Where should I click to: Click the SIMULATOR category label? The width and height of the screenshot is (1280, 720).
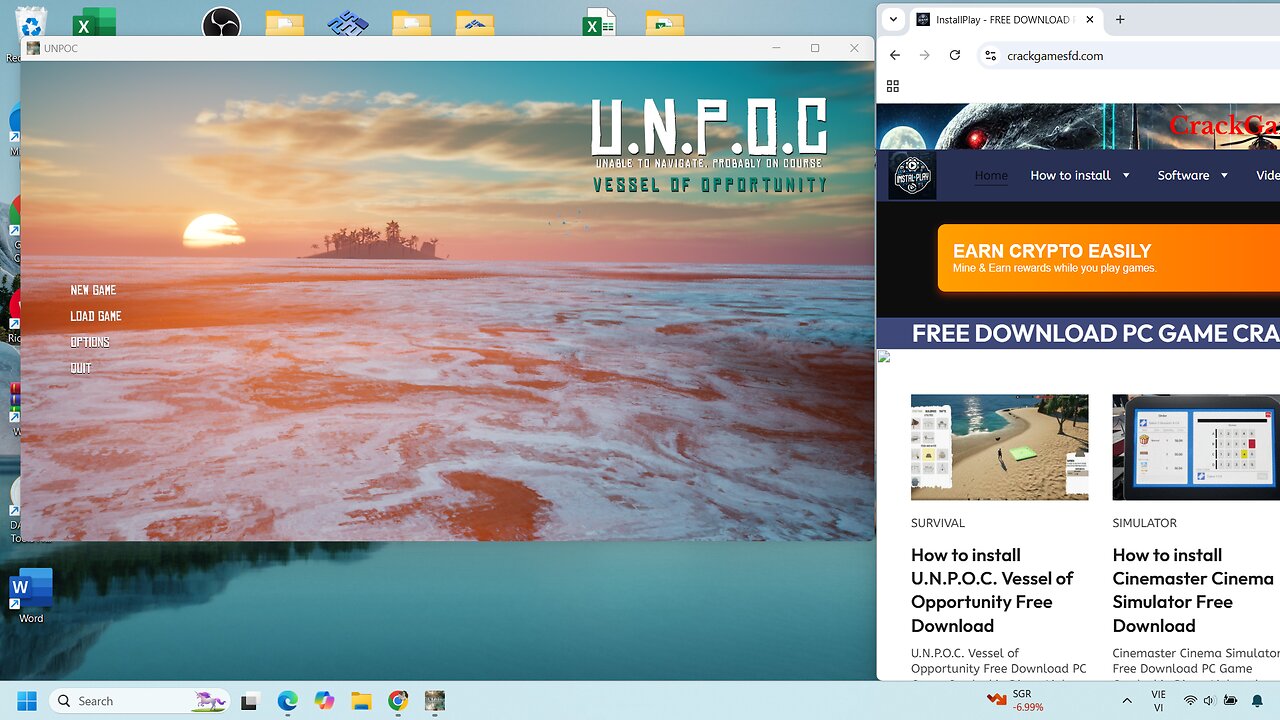click(1145, 523)
